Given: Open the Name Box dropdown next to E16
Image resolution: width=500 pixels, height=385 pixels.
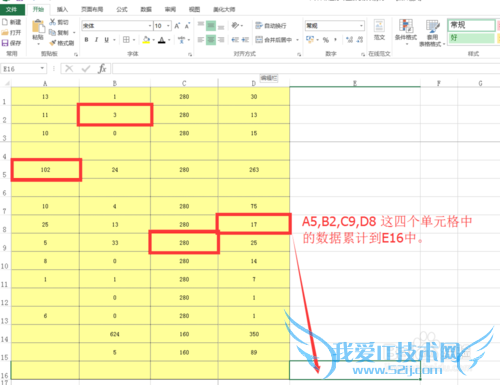Looking at the screenshot, I should [x=42, y=68].
